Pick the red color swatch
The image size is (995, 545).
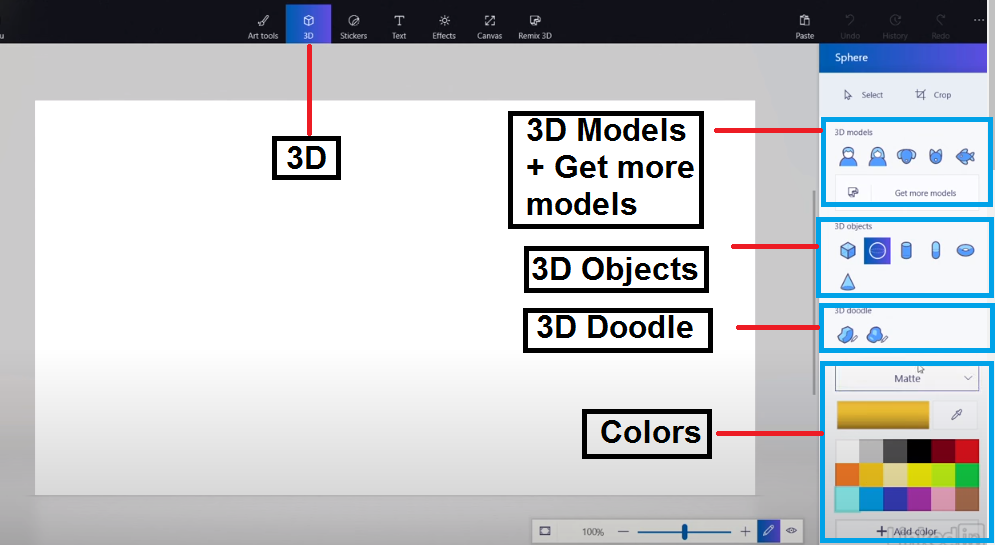(966, 451)
